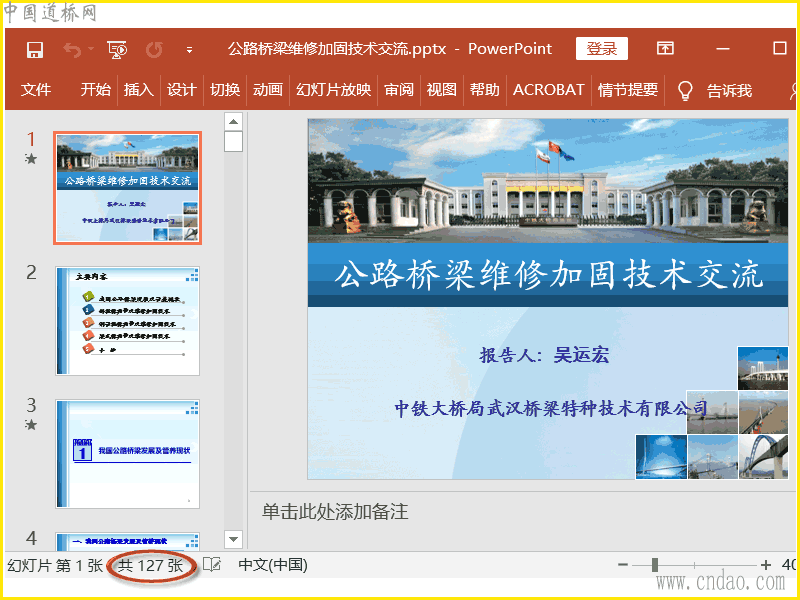Open the ACROBAT tab
The width and height of the screenshot is (800, 600).
click(548, 90)
